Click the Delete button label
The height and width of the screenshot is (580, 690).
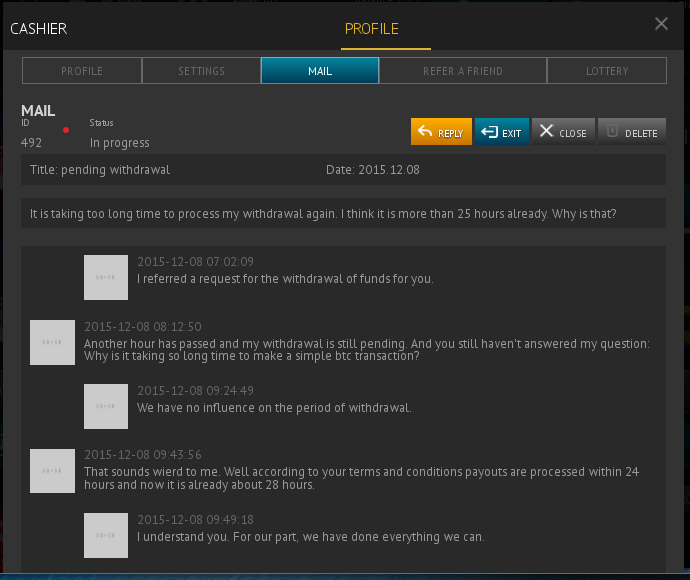[x=641, y=133]
